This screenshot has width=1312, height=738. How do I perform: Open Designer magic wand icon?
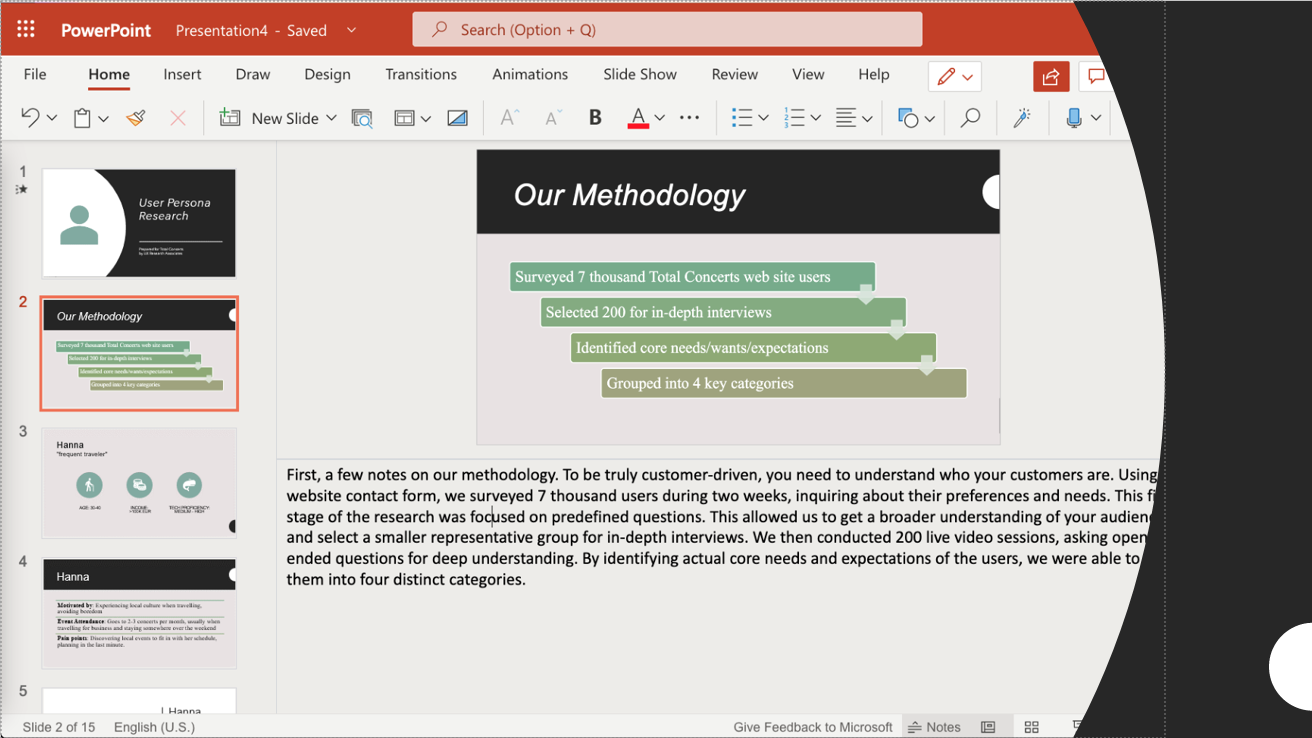(x=1022, y=118)
